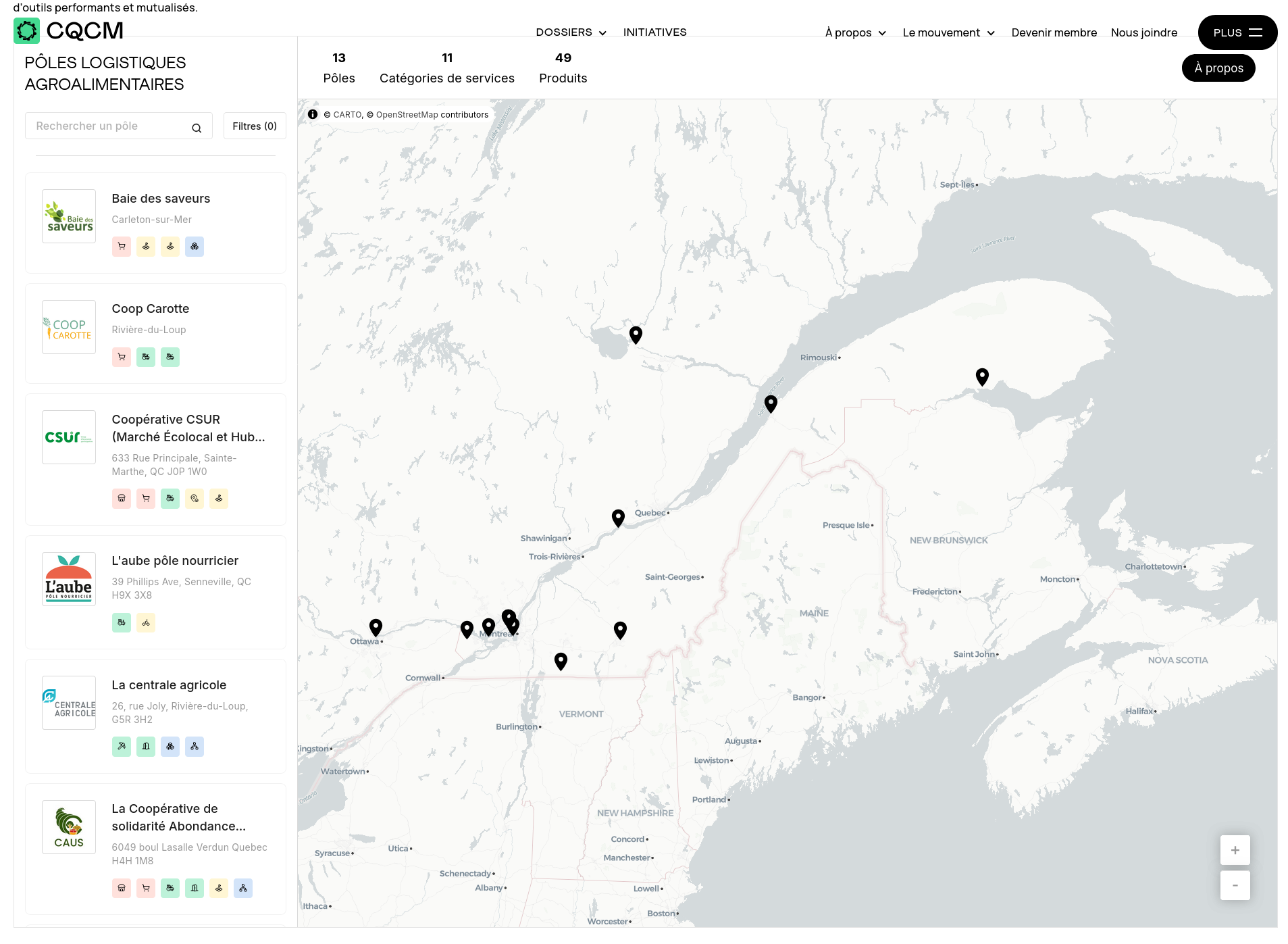The width and height of the screenshot is (1288, 944).
Task: Expand the Le mouvement dropdown
Action: pyautogui.click(x=948, y=32)
